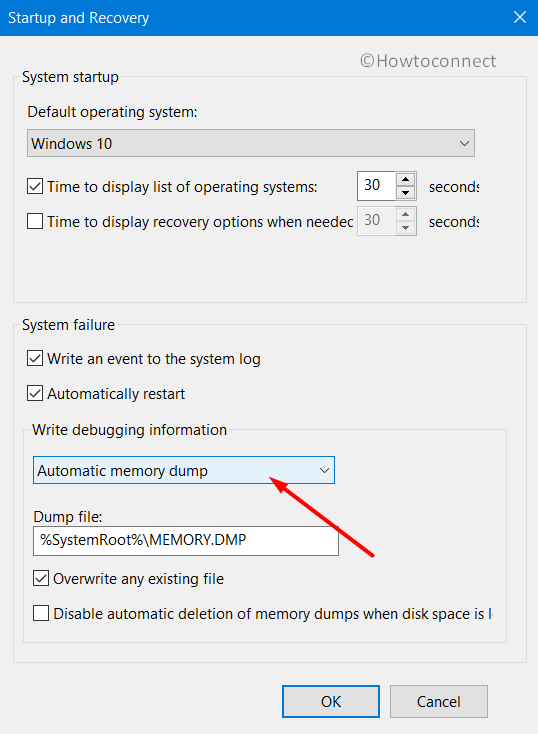538x734 pixels.
Task: Toggle Write an event to the system log
Action: click(35, 359)
